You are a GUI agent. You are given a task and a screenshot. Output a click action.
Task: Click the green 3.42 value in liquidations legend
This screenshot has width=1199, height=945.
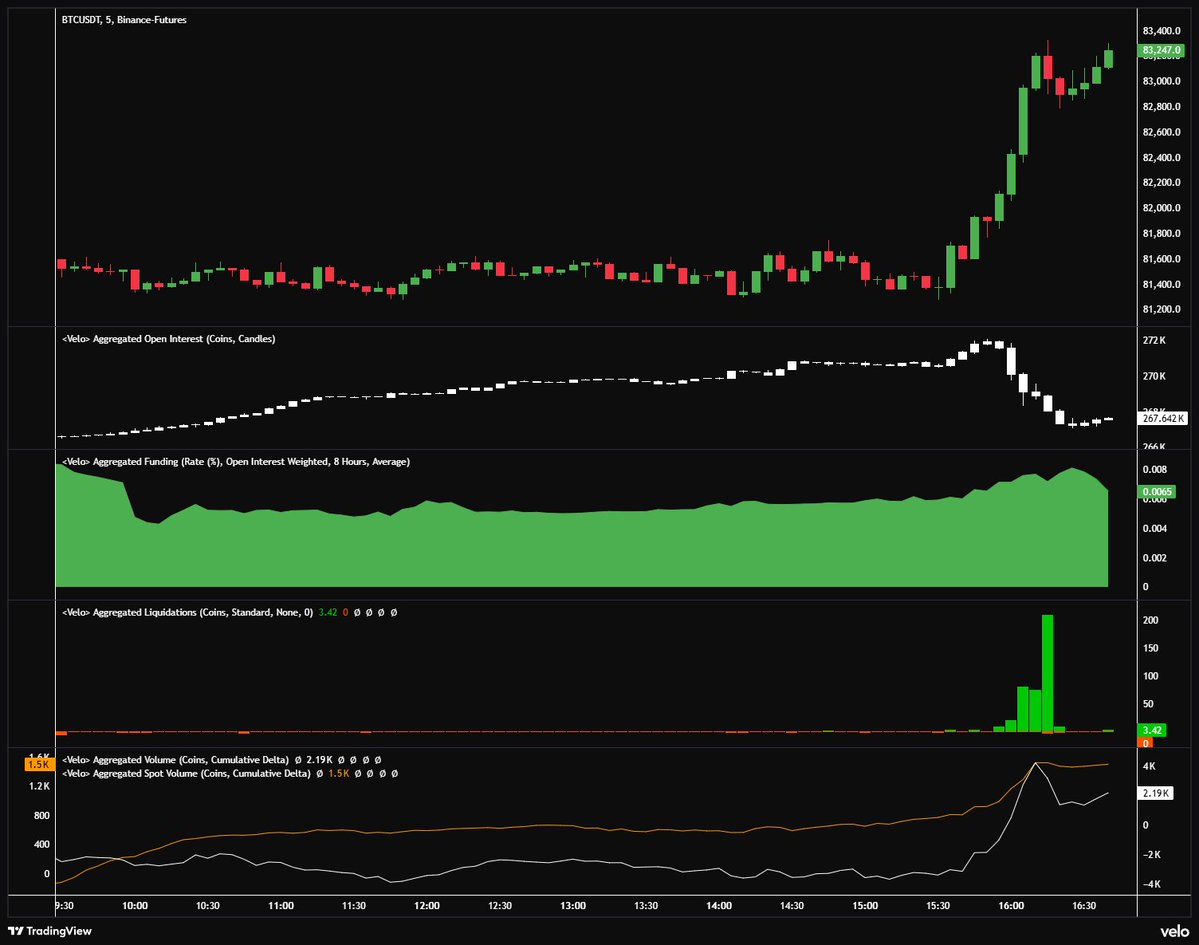[x=327, y=612]
